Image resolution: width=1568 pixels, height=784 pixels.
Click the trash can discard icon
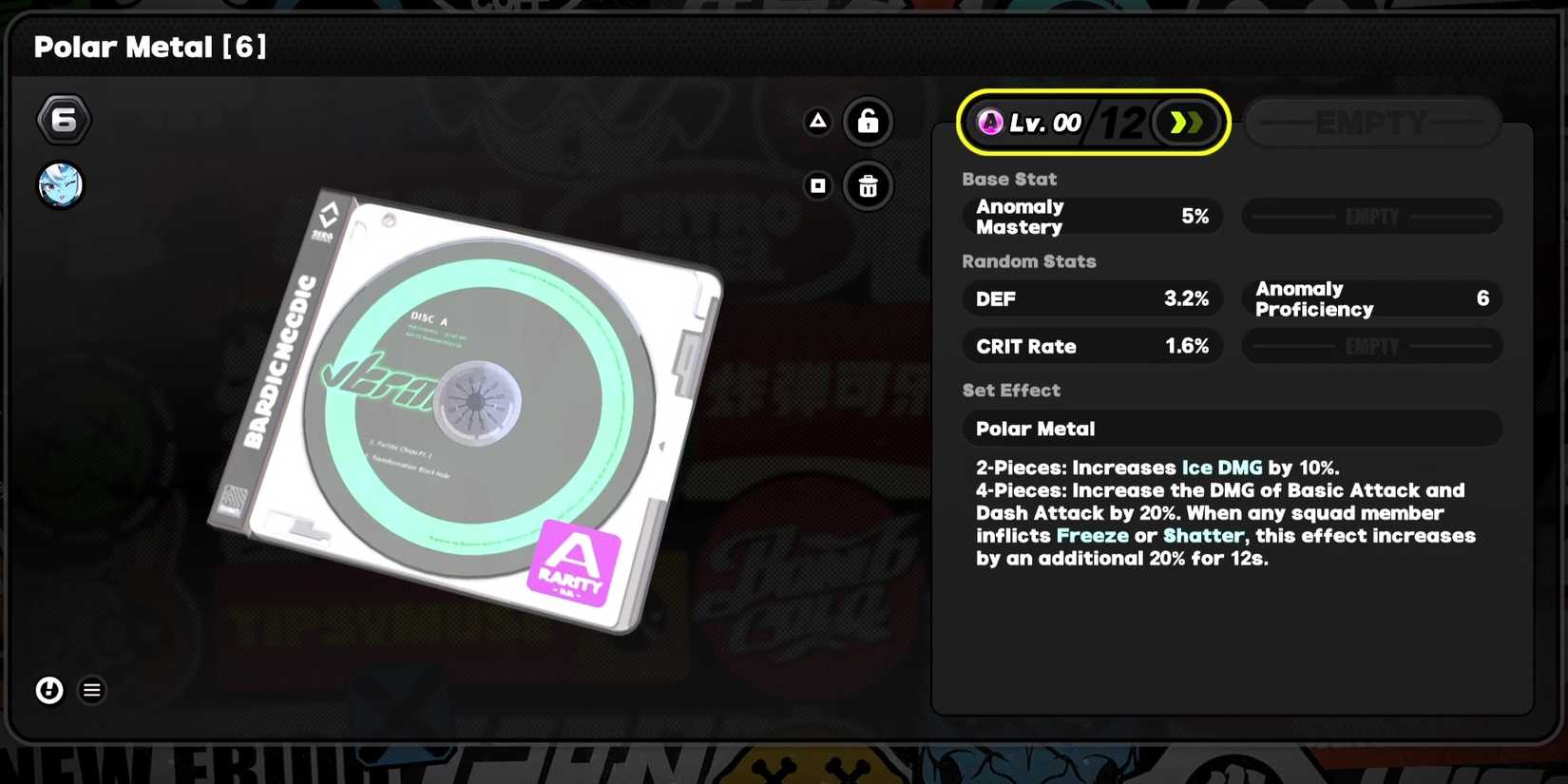(x=868, y=186)
